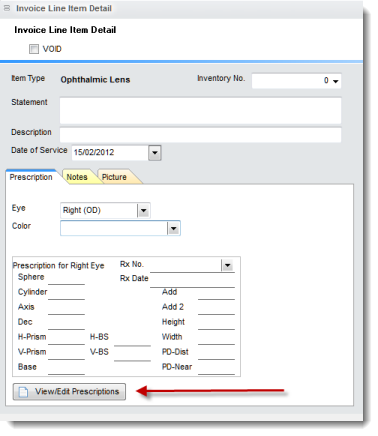Click the Sphere value field
Image resolution: width=378 pixels, height=436 pixels.
(66, 278)
